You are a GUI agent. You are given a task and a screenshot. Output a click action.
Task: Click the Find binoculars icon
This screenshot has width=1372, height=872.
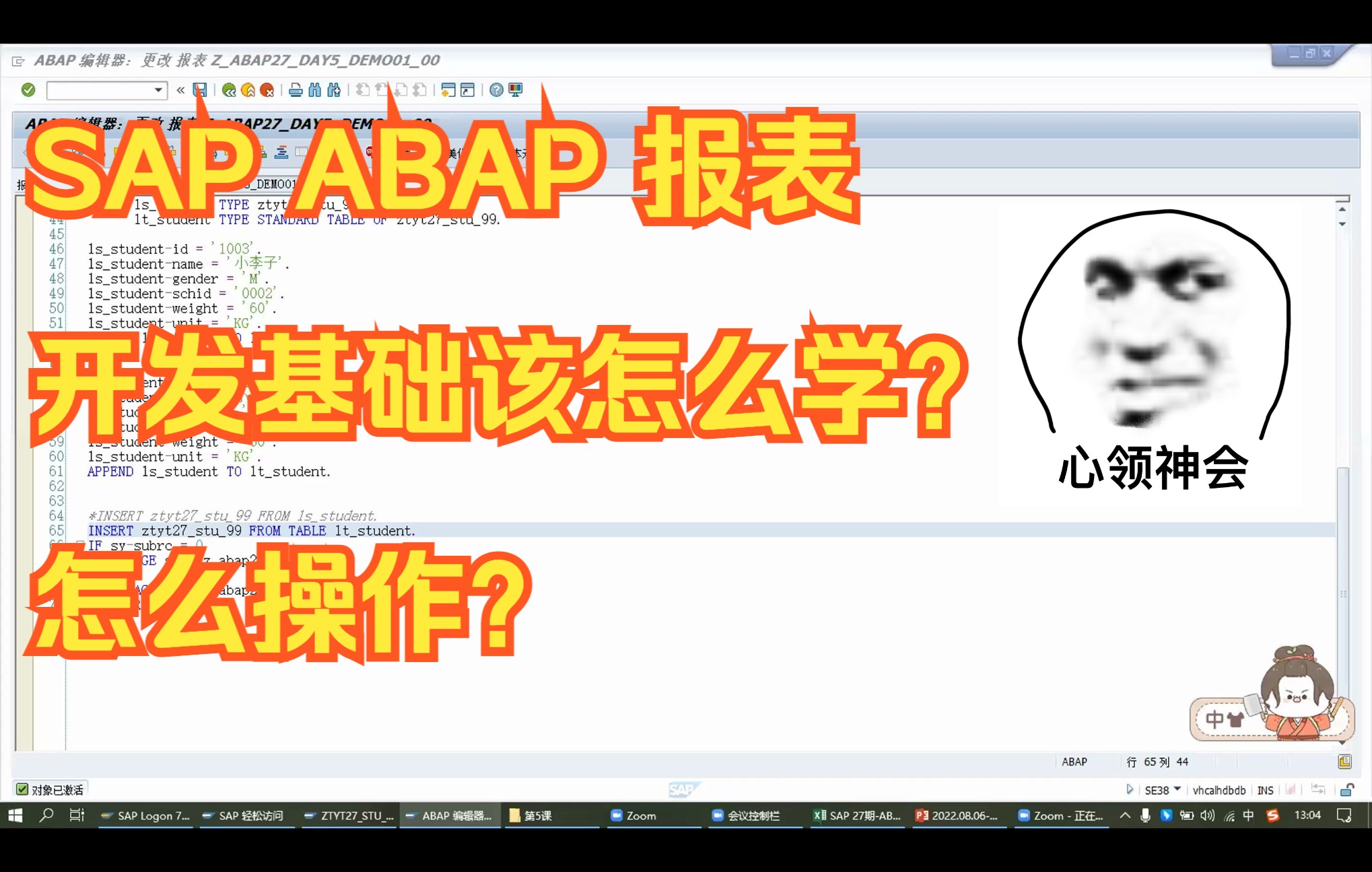point(314,90)
